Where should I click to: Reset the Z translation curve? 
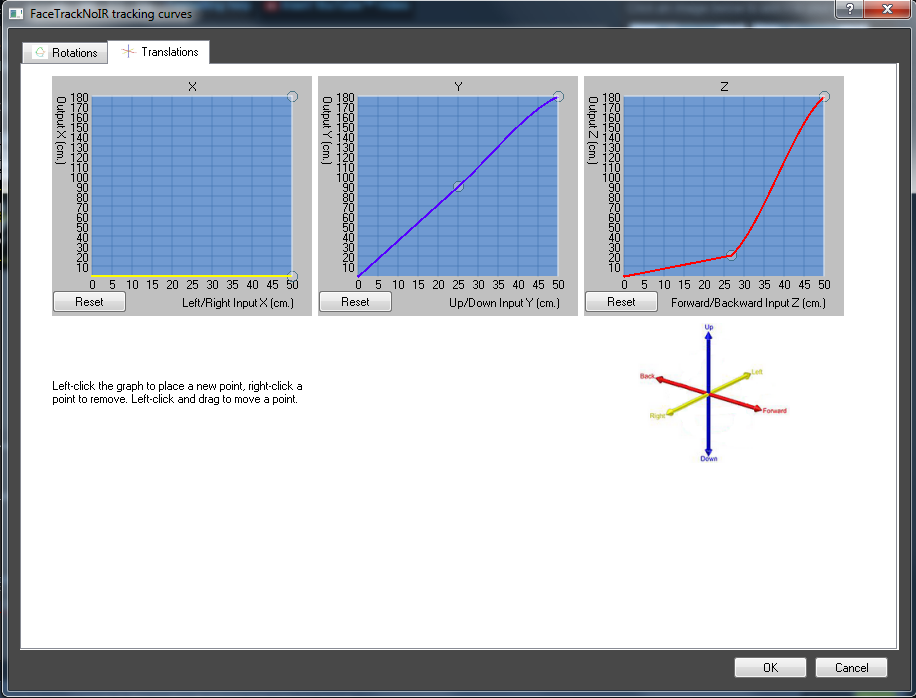(x=621, y=302)
